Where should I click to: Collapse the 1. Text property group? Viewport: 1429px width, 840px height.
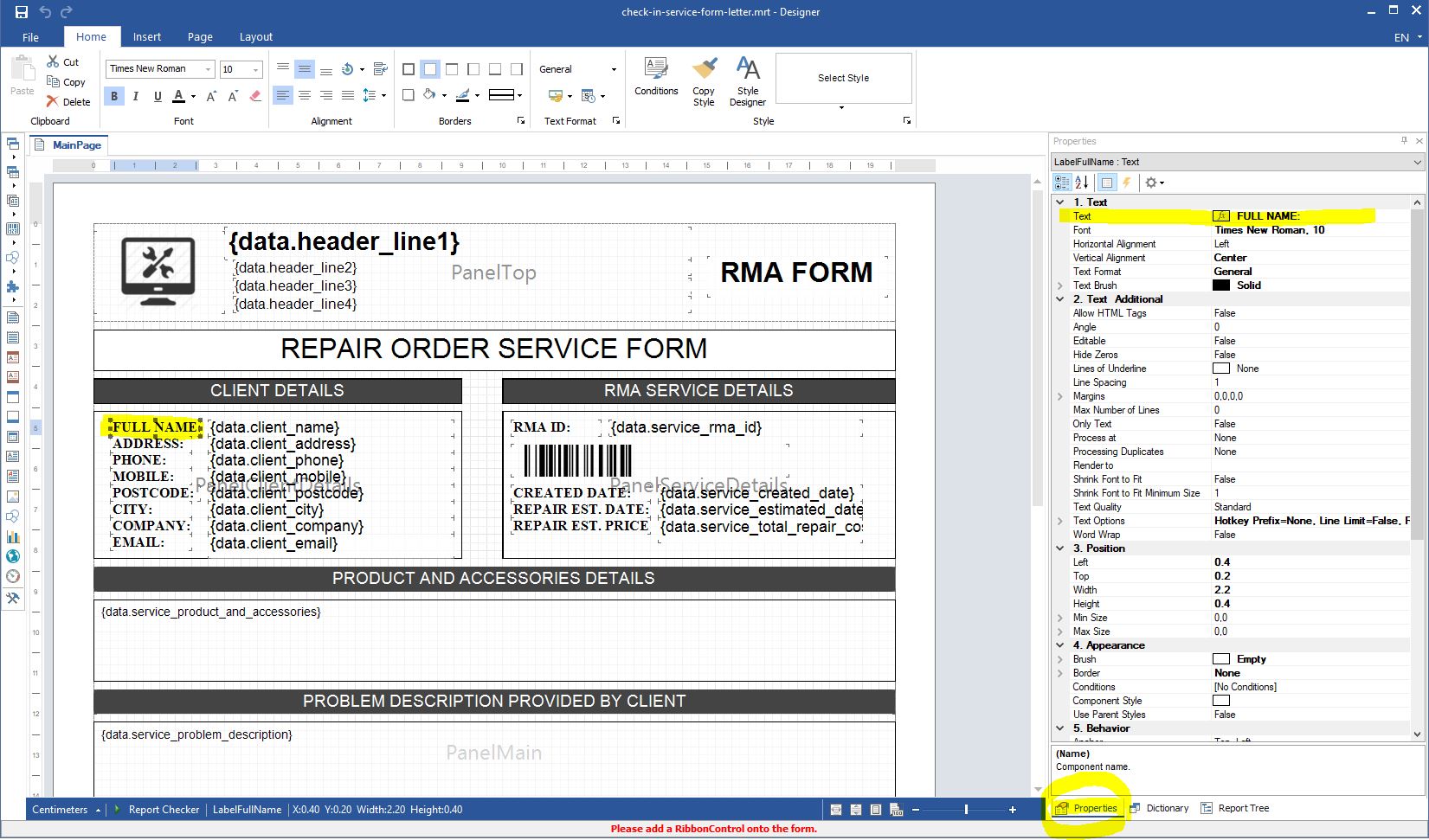(1060, 202)
